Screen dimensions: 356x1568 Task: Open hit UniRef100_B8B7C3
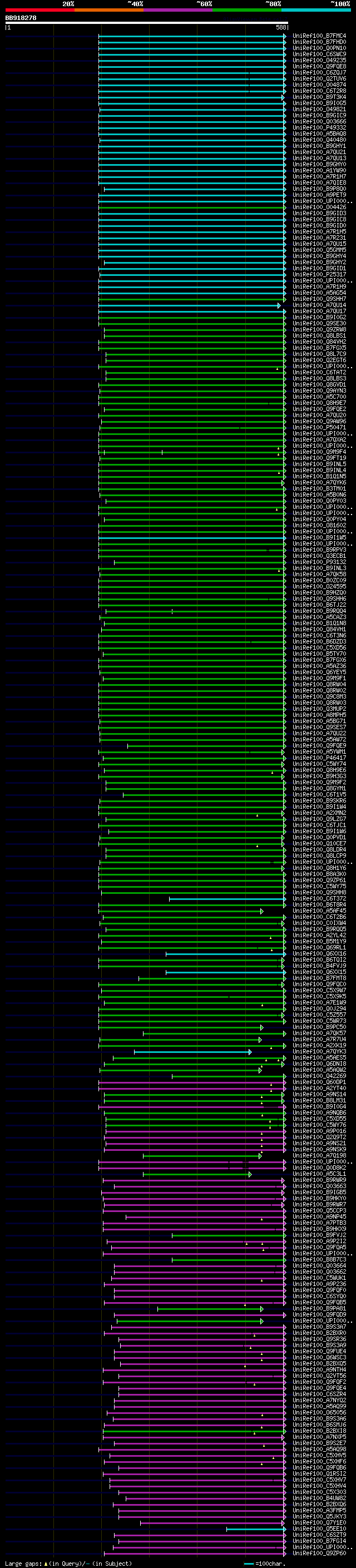[319, 1260]
